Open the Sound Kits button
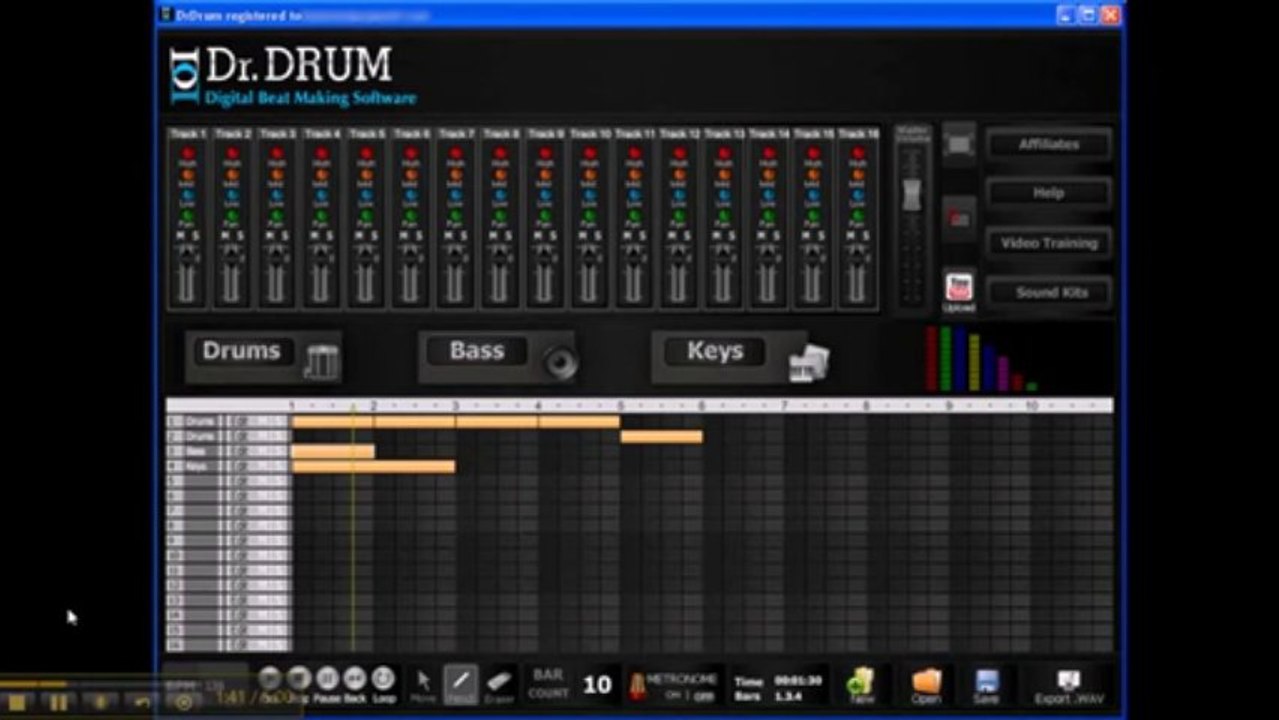Viewport: 1279px width, 720px height. click(1048, 292)
